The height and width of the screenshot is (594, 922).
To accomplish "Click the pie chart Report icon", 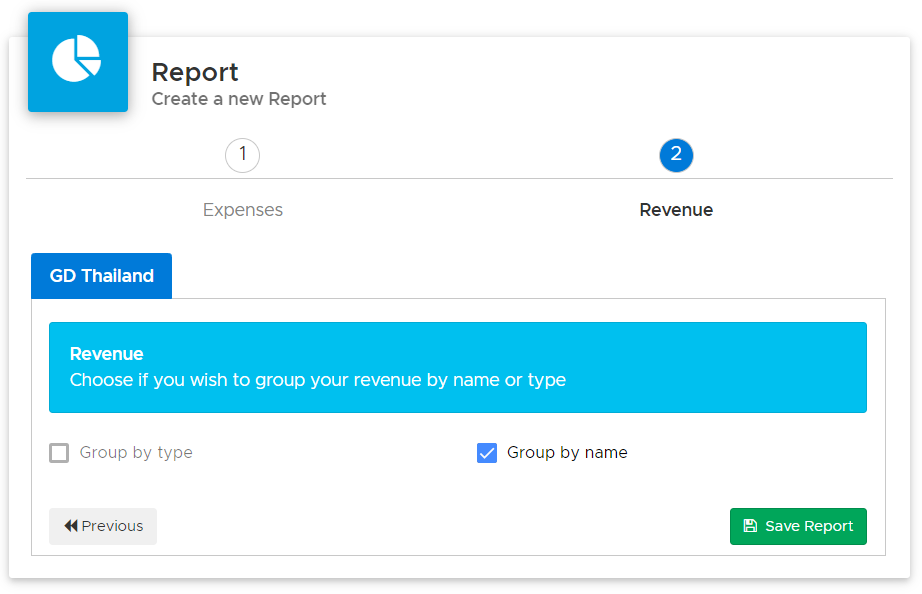I will click(78, 62).
